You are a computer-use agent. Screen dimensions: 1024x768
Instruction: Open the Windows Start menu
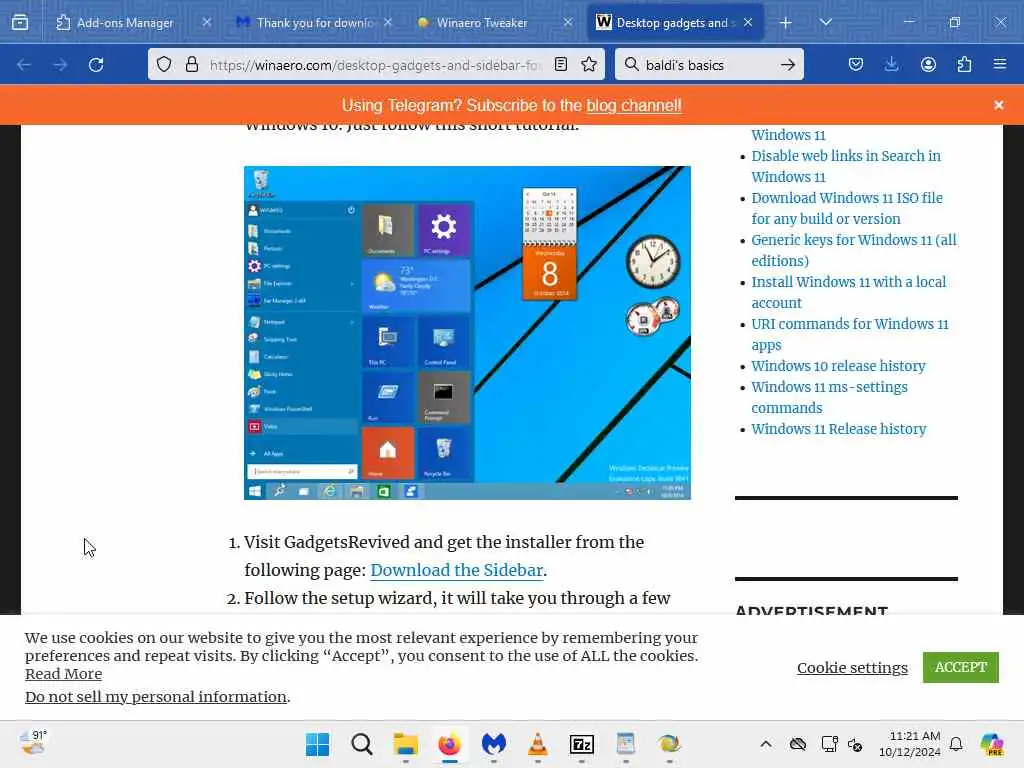[x=317, y=744]
